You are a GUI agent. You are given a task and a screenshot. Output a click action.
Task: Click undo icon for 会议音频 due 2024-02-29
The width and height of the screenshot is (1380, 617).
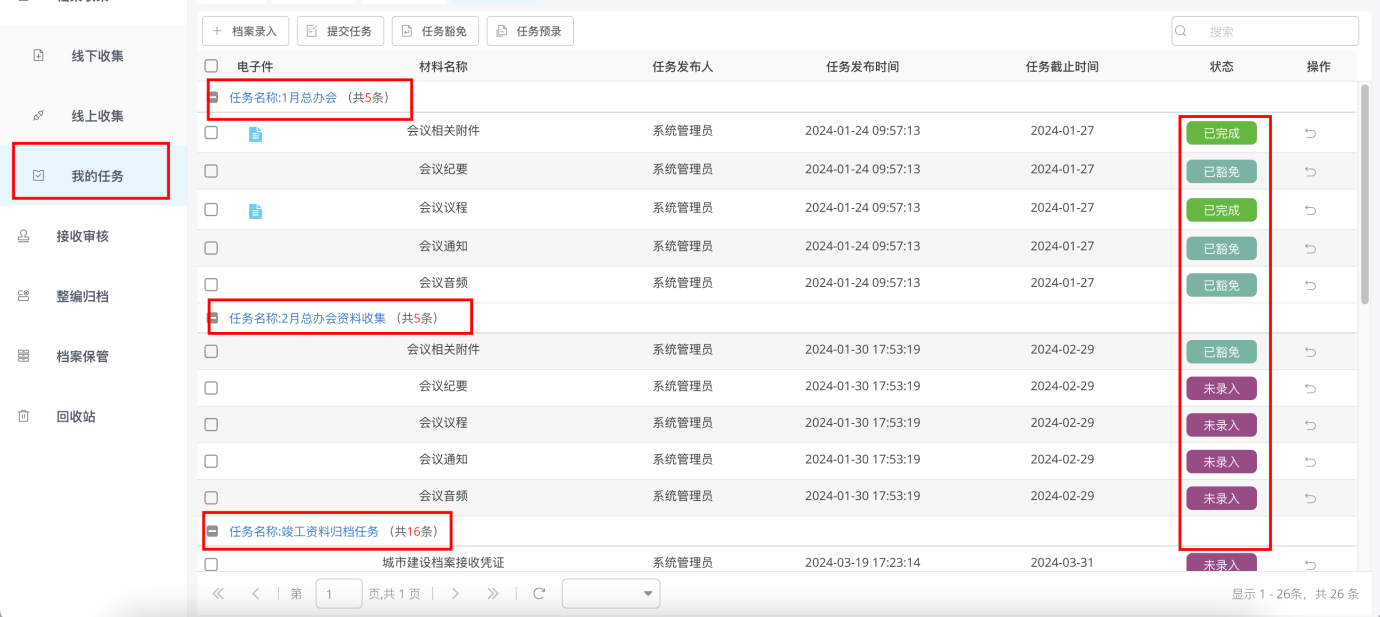pos(1311,498)
